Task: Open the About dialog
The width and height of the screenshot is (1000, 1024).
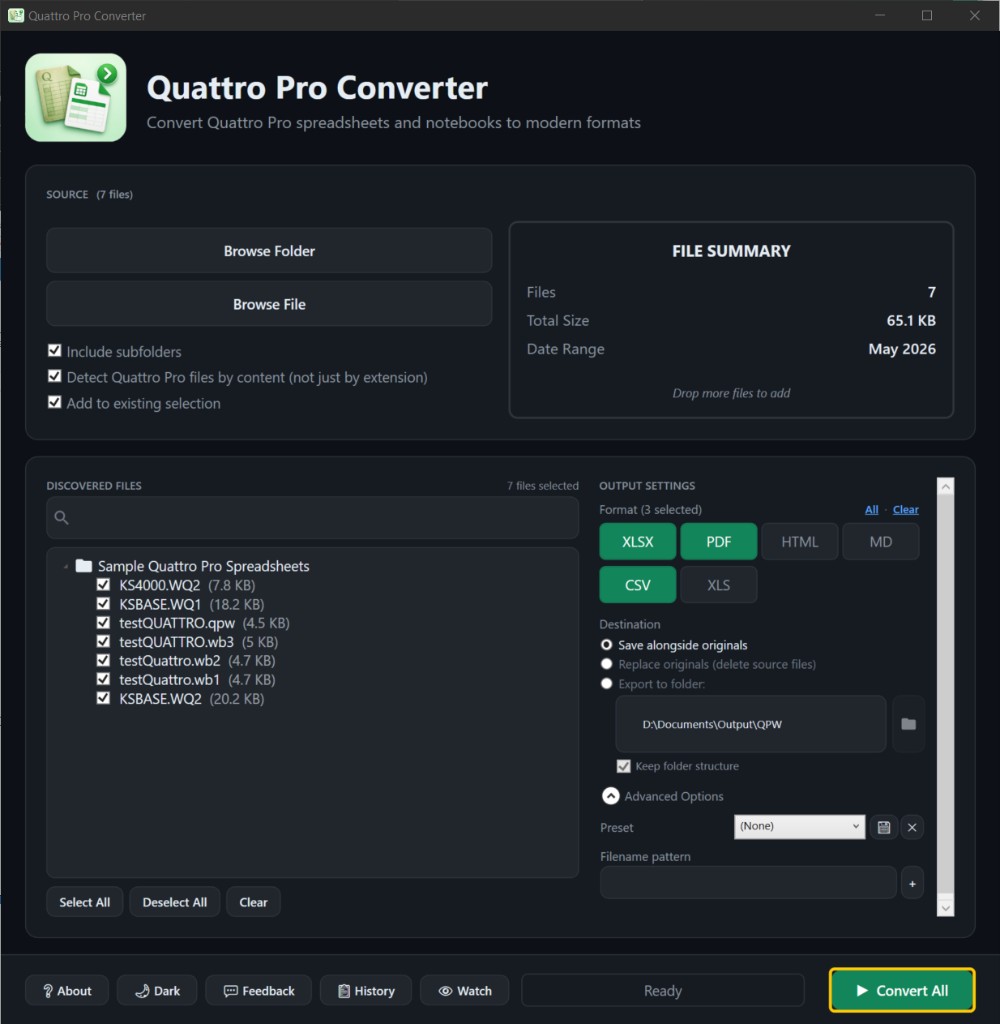Action: click(x=67, y=991)
